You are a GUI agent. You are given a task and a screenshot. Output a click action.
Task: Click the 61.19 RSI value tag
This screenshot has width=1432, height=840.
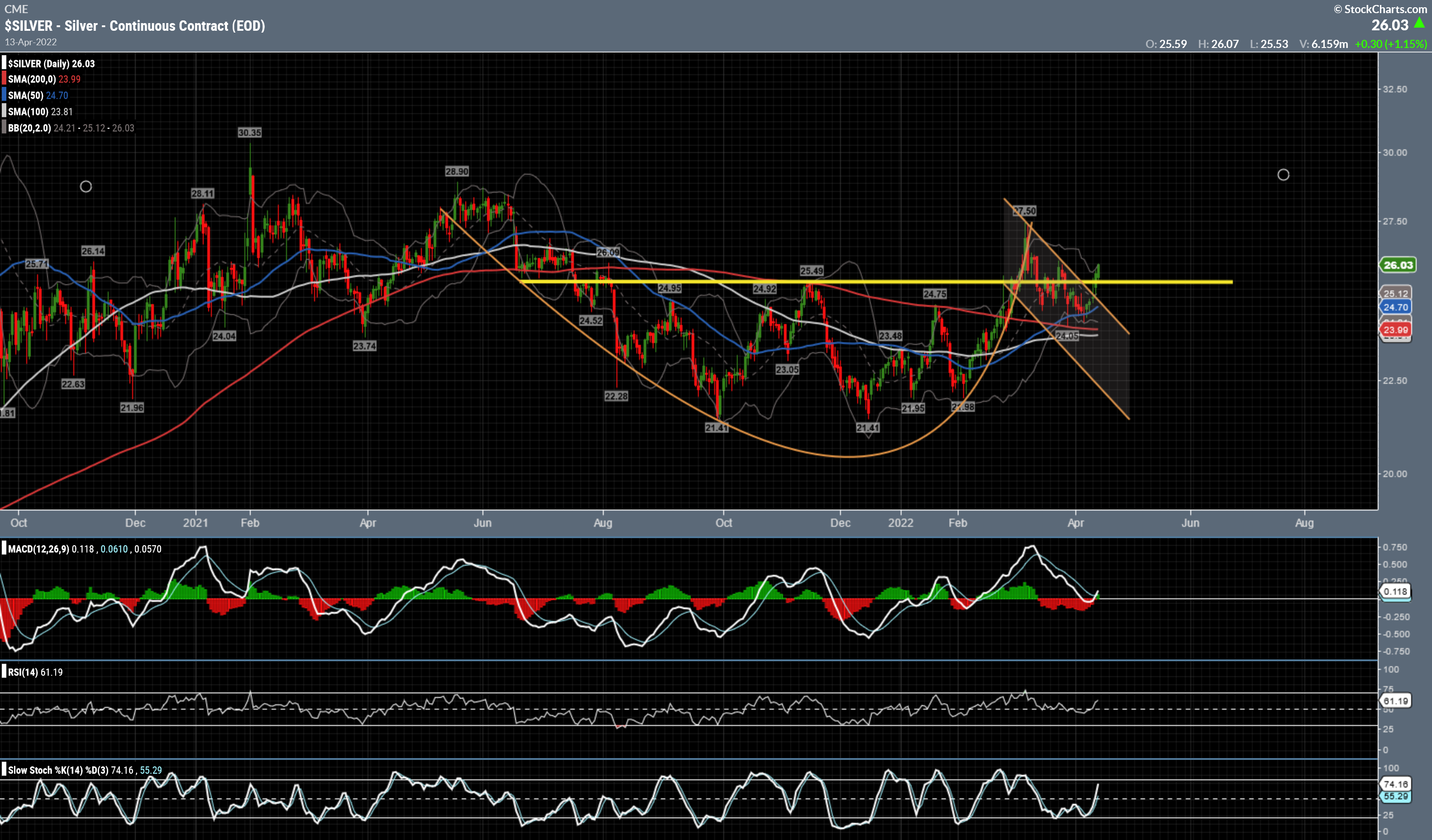point(1396,701)
